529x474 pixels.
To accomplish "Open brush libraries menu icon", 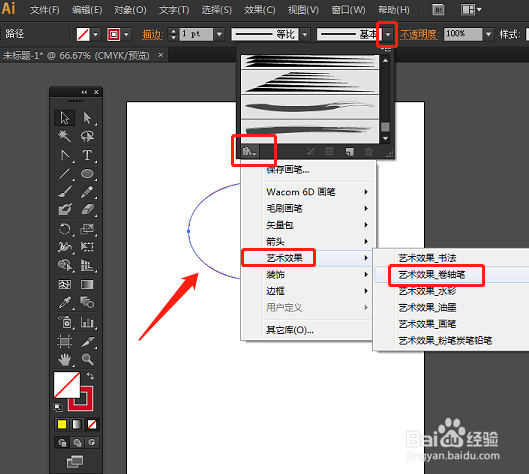I will pyautogui.click(x=249, y=151).
